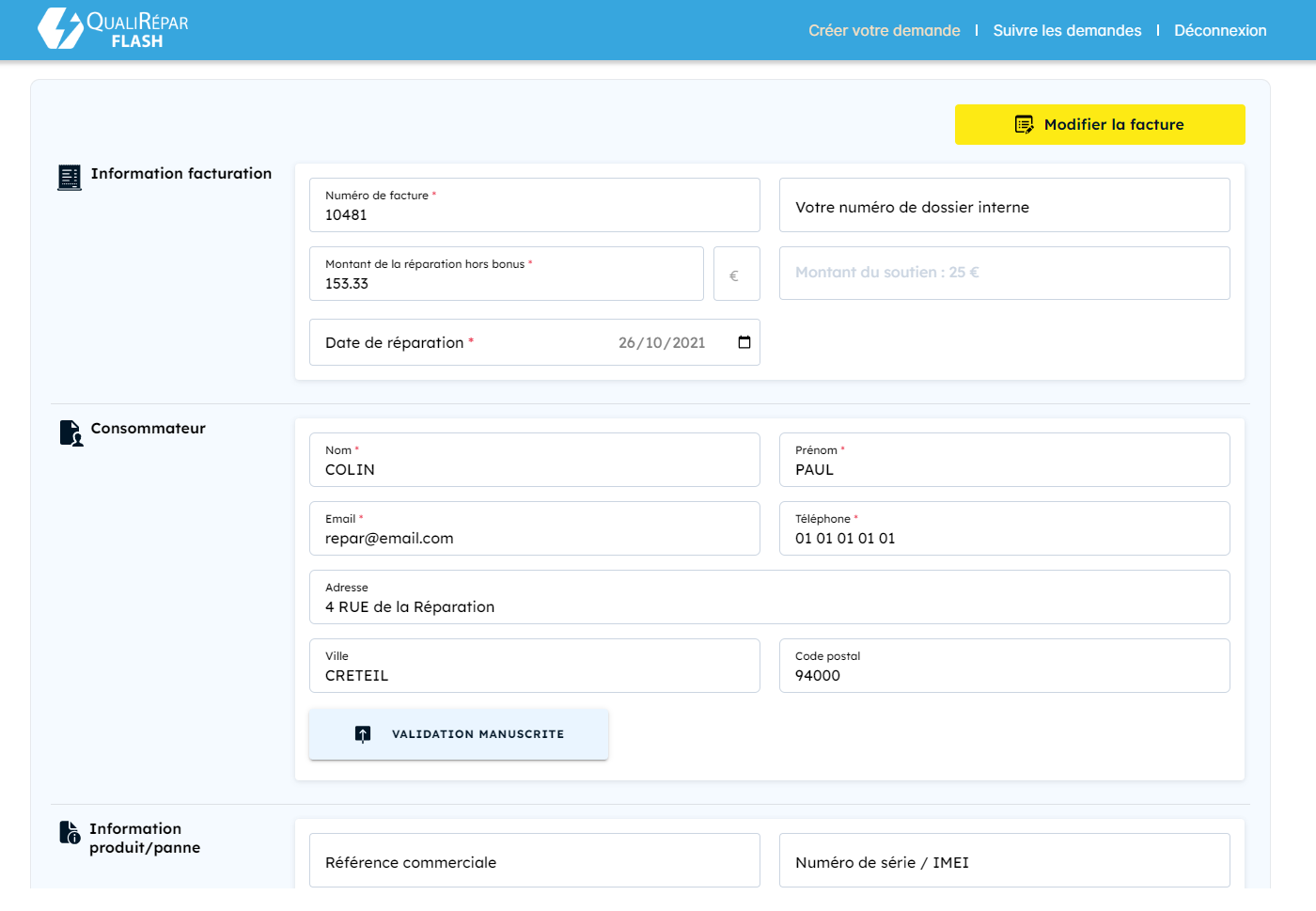Click the QualiRépar Flash logo
The width and height of the screenshot is (1316, 911).
(x=113, y=29)
